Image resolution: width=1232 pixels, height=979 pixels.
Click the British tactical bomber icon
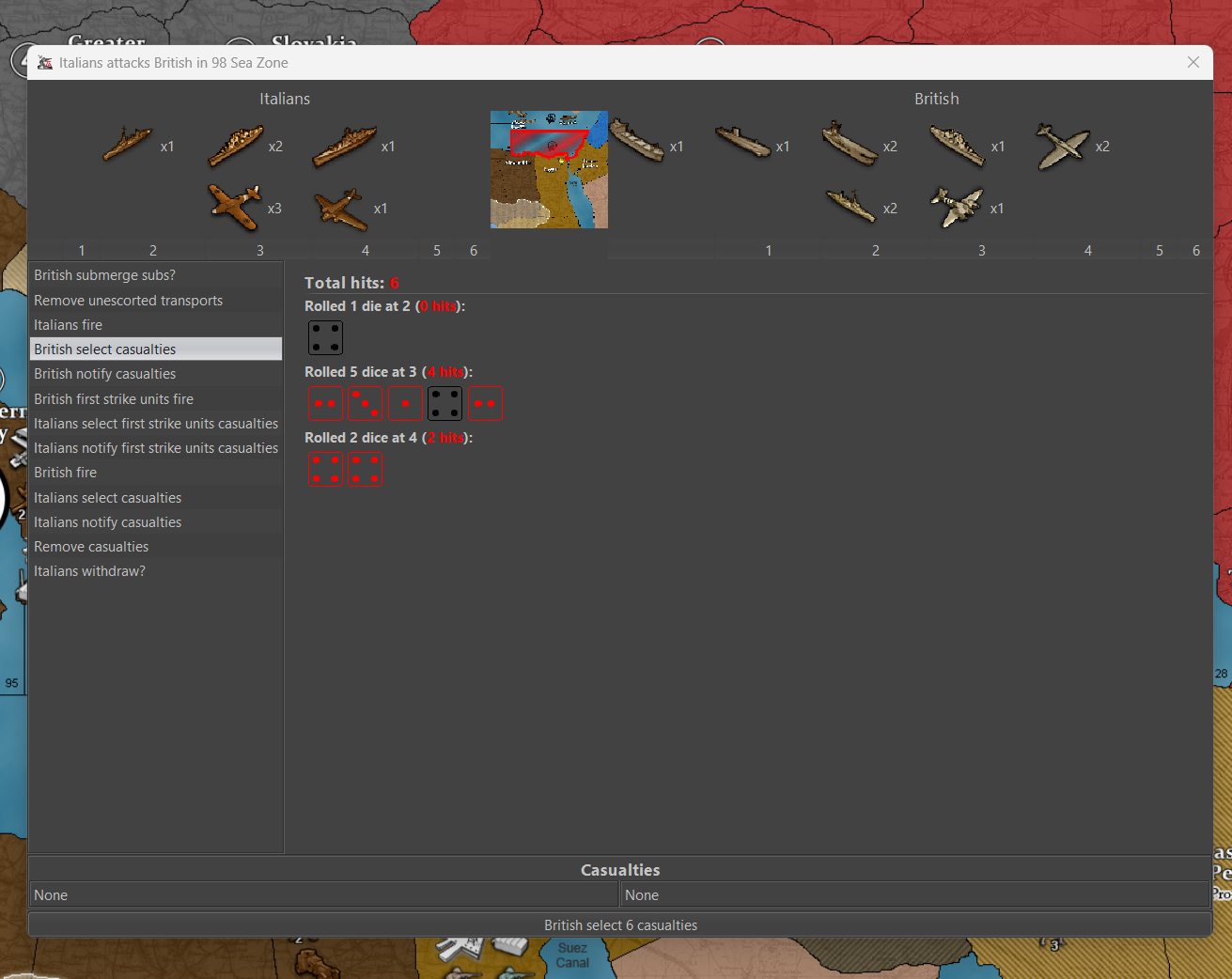(x=957, y=208)
